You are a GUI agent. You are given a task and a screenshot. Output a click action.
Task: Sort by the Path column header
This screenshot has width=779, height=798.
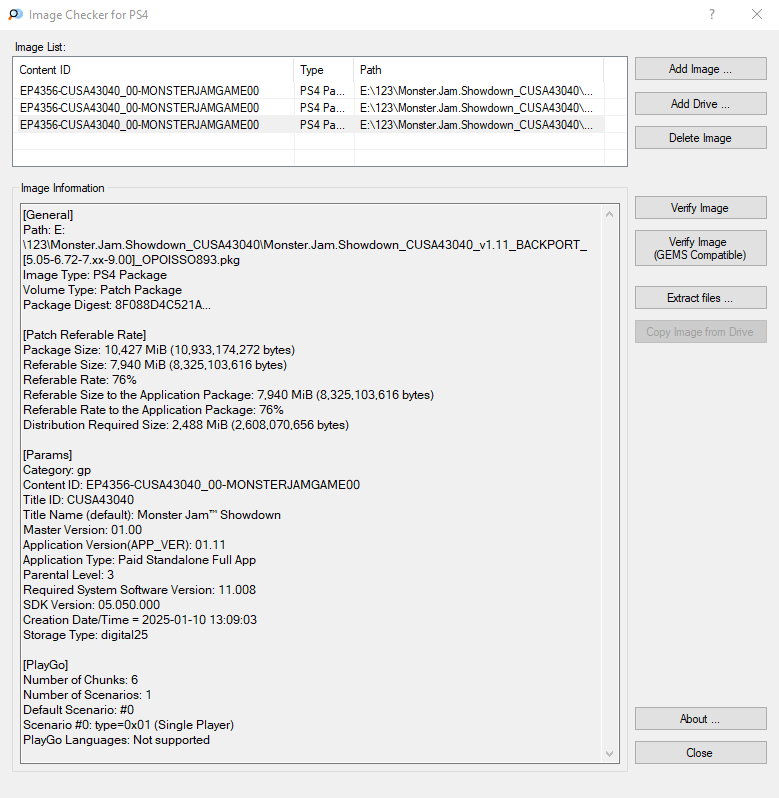point(478,70)
